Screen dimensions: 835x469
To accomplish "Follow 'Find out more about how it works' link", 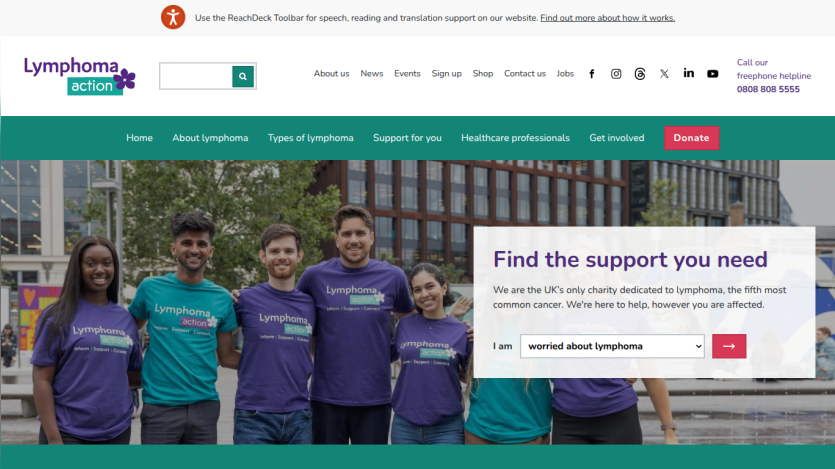I will coord(608,18).
